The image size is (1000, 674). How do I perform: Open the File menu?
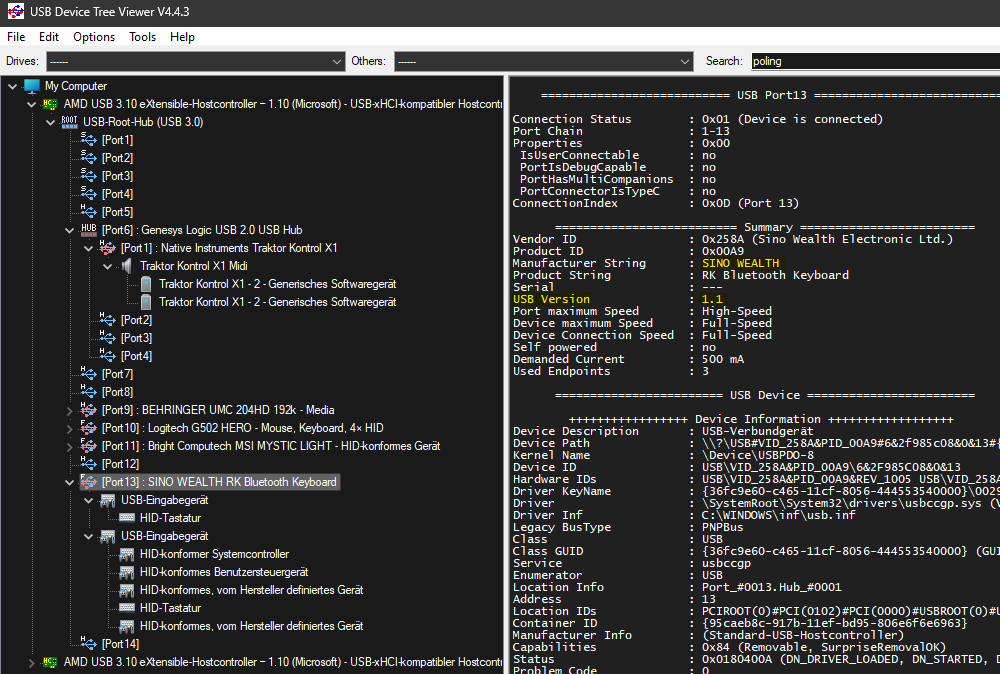coord(16,37)
